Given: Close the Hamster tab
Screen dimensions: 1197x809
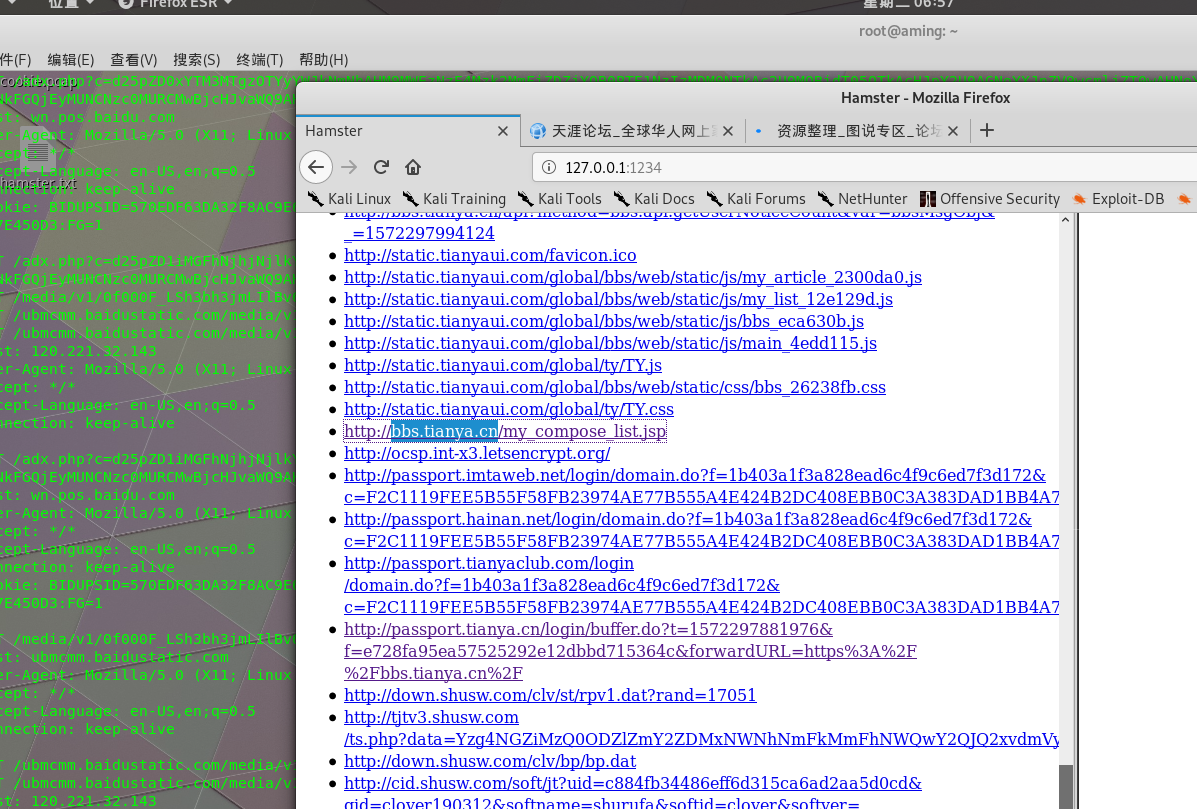Looking at the screenshot, I should tap(502, 131).
